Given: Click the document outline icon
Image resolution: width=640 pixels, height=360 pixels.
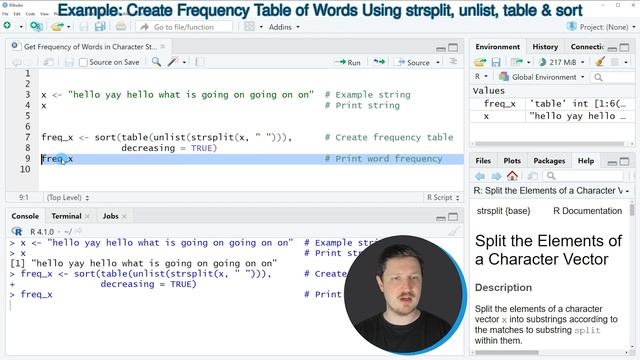Looking at the screenshot, I should [x=453, y=62].
